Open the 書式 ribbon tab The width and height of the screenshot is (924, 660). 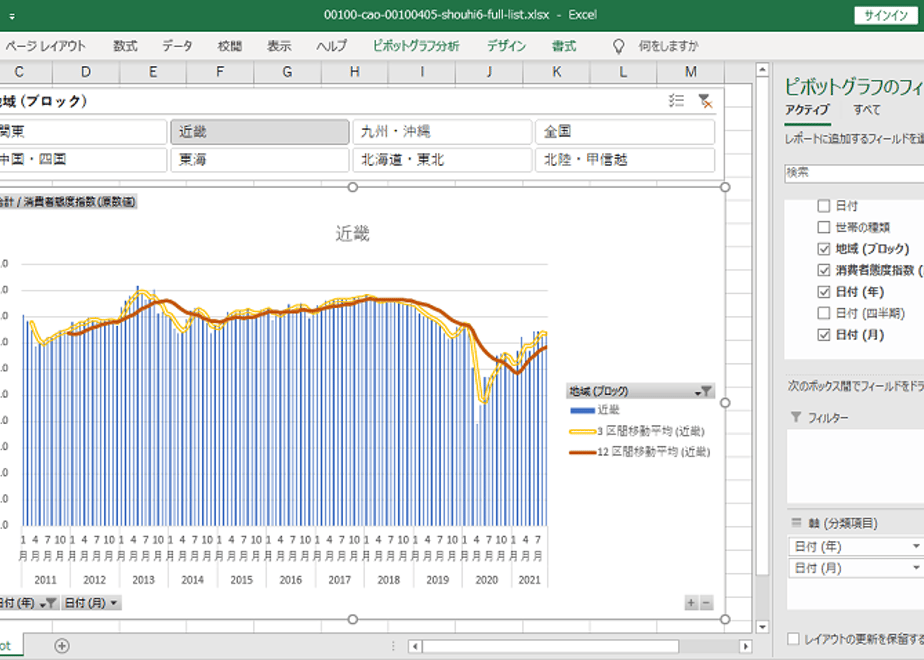[564, 46]
